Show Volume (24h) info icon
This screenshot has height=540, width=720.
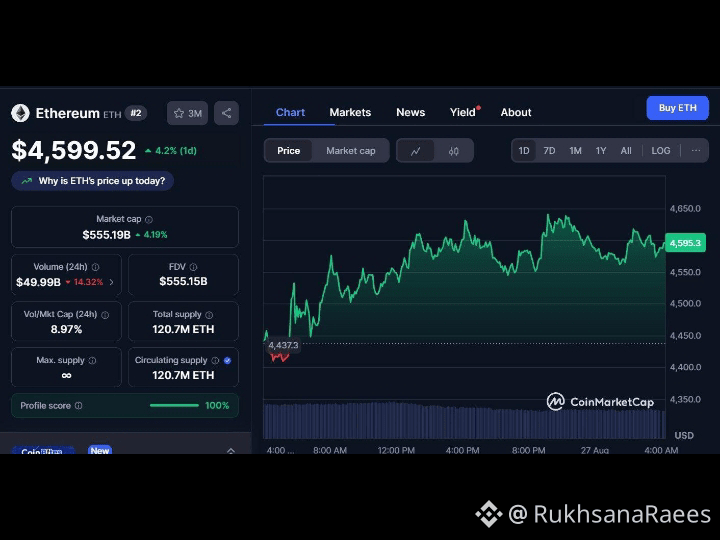(96, 267)
